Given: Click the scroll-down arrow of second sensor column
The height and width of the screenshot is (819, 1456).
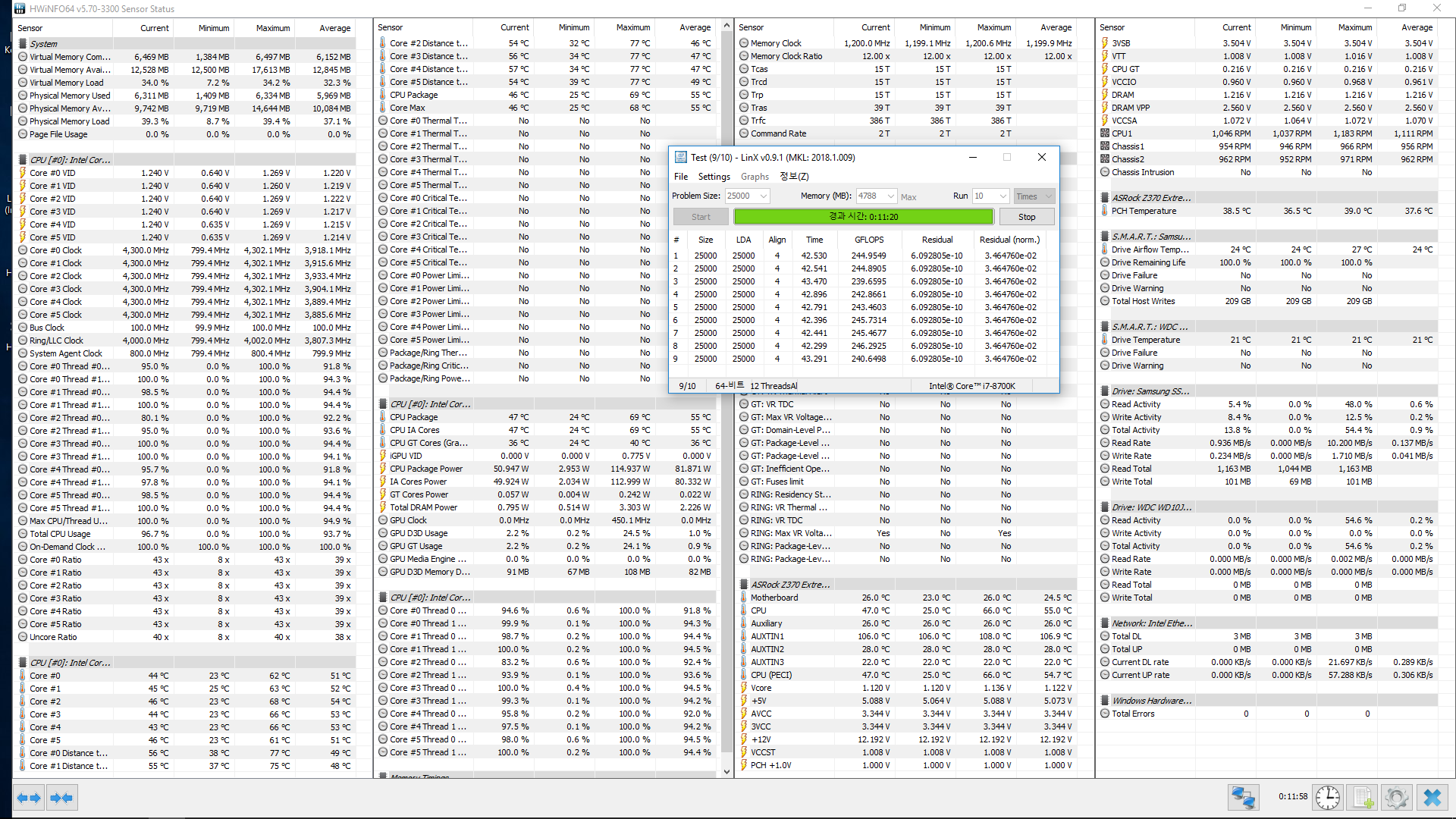Looking at the screenshot, I should coord(726,772).
